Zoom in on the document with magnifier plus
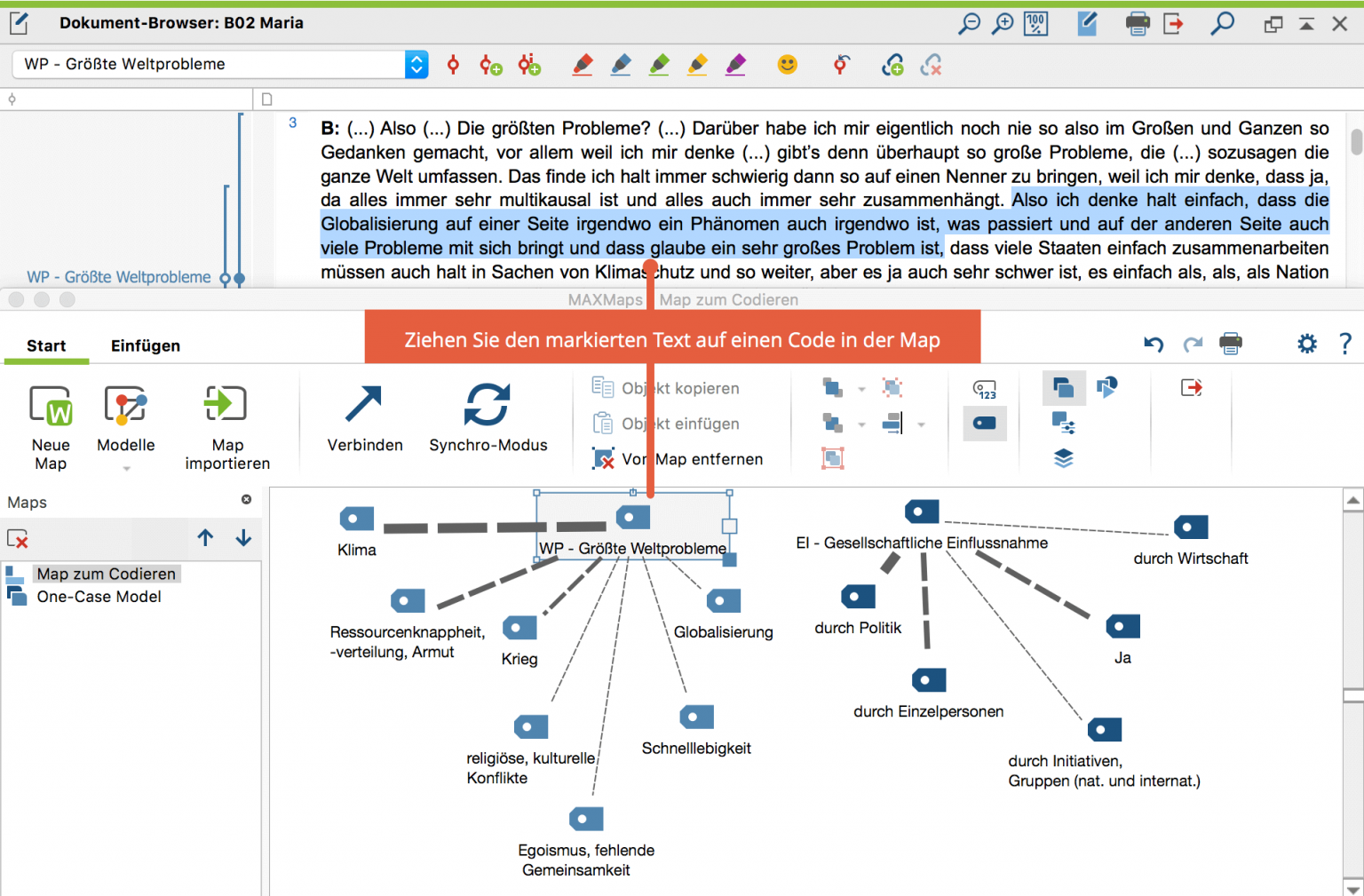The height and width of the screenshot is (896, 1364). 1003,24
